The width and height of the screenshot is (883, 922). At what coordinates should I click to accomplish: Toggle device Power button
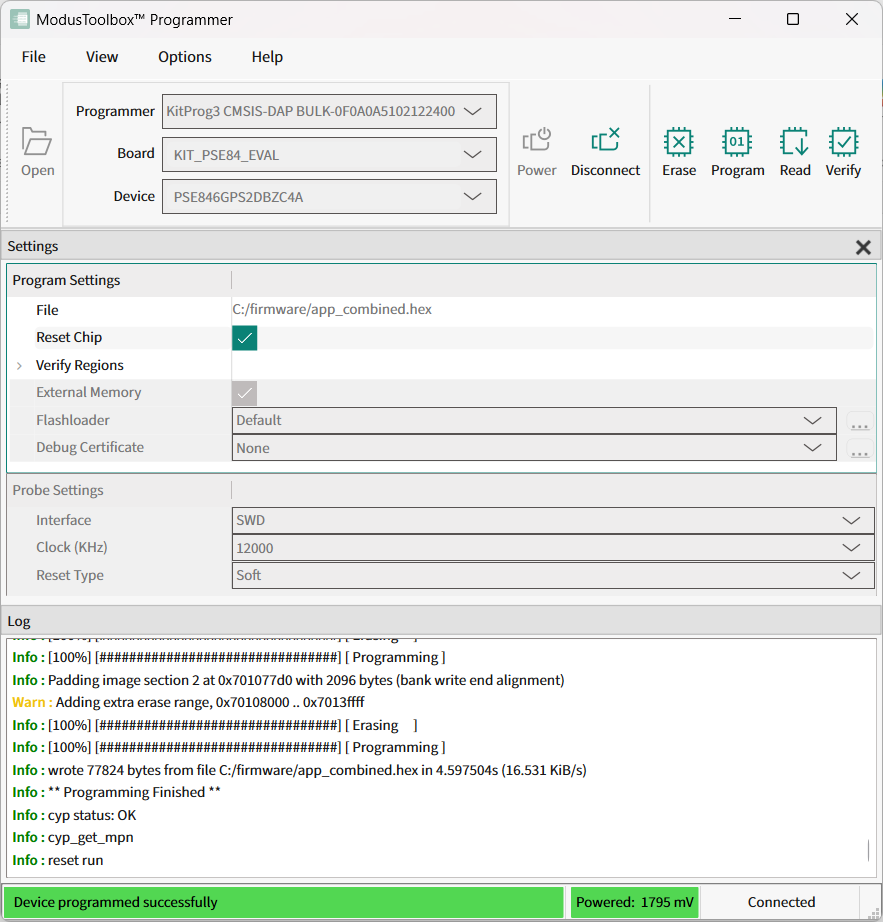click(x=536, y=152)
